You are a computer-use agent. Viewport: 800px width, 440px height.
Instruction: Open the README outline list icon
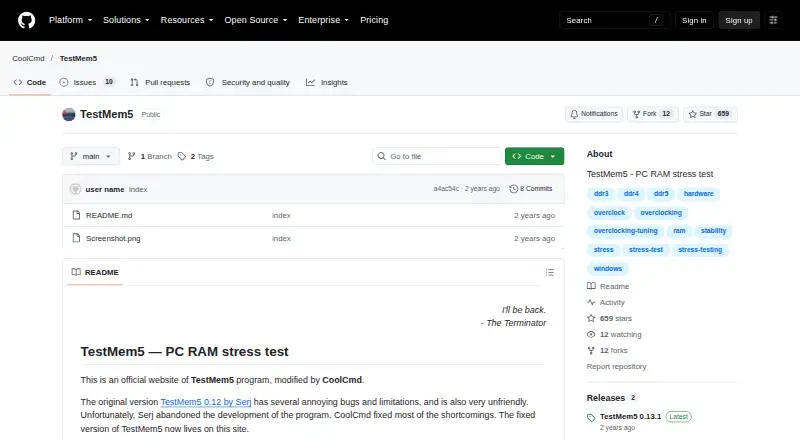(549, 272)
